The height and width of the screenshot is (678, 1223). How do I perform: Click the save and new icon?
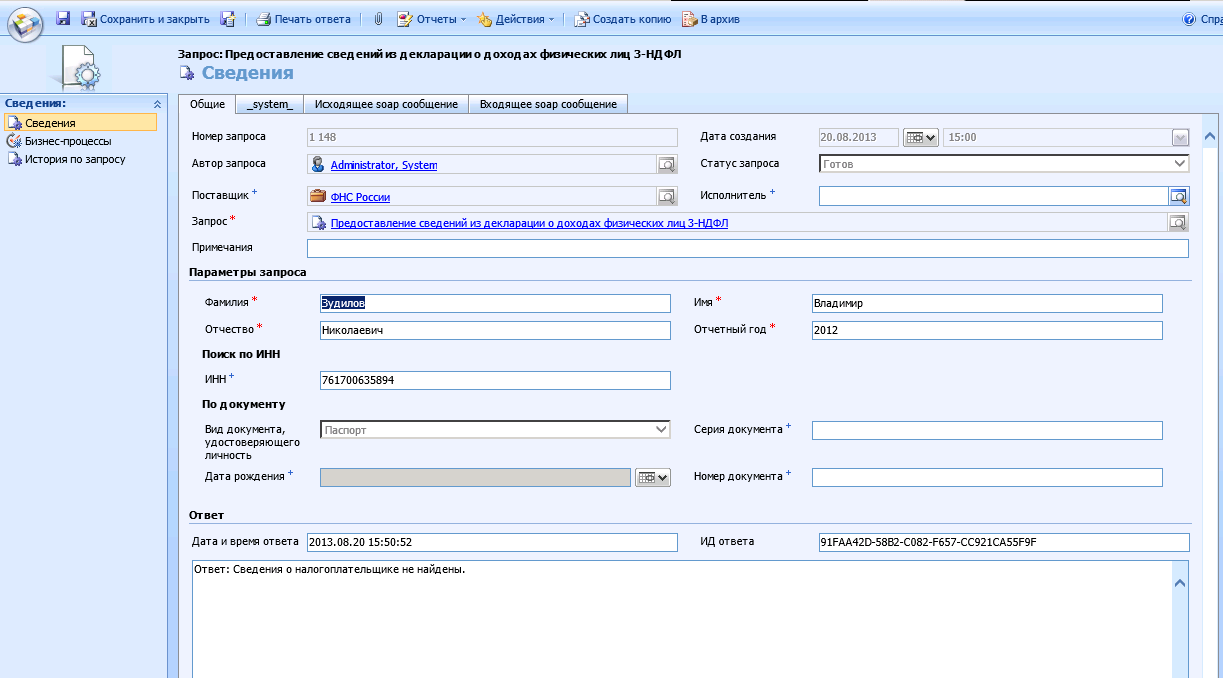[227, 19]
